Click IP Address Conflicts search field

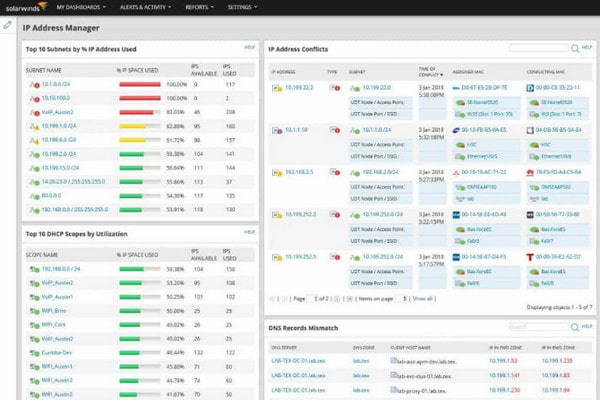[538, 48]
